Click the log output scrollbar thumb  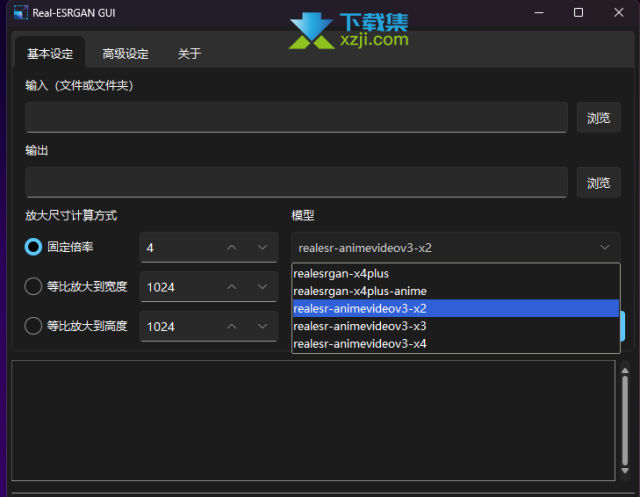click(625, 420)
